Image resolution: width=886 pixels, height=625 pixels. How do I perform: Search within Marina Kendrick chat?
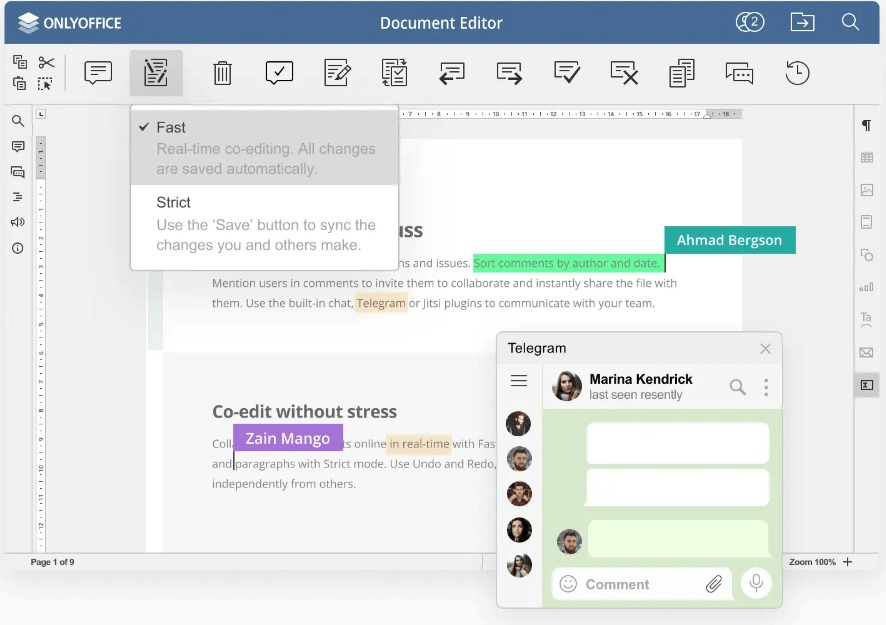click(x=737, y=387)
